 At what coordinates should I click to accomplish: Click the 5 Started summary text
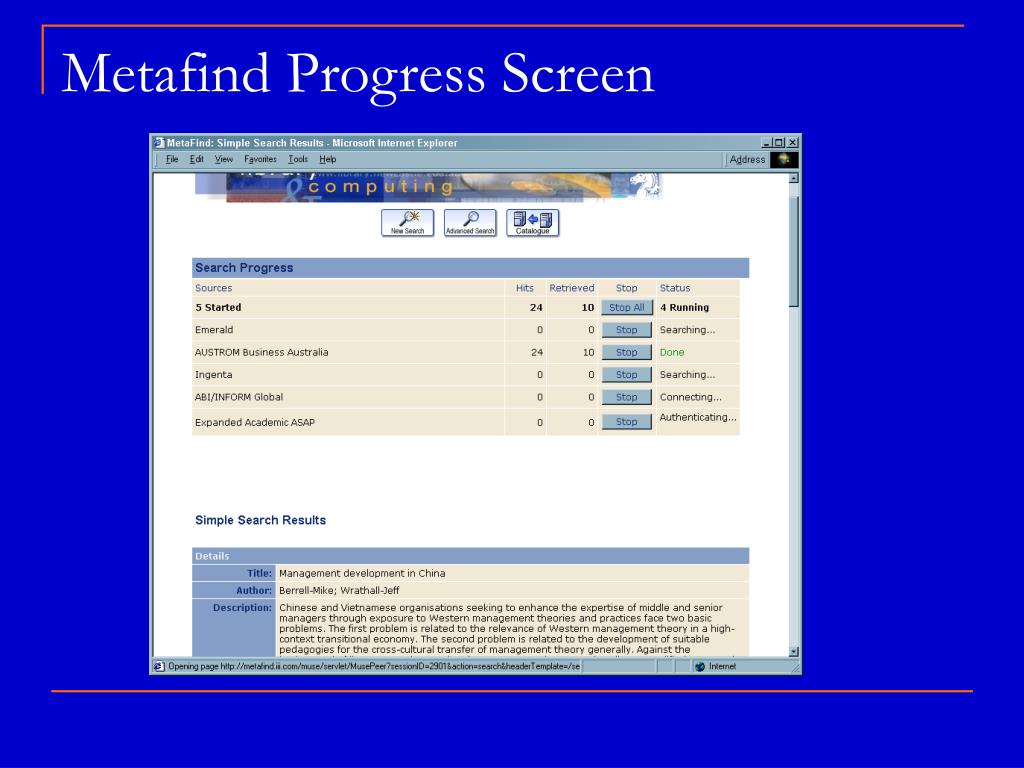click(x=218, y=308)
